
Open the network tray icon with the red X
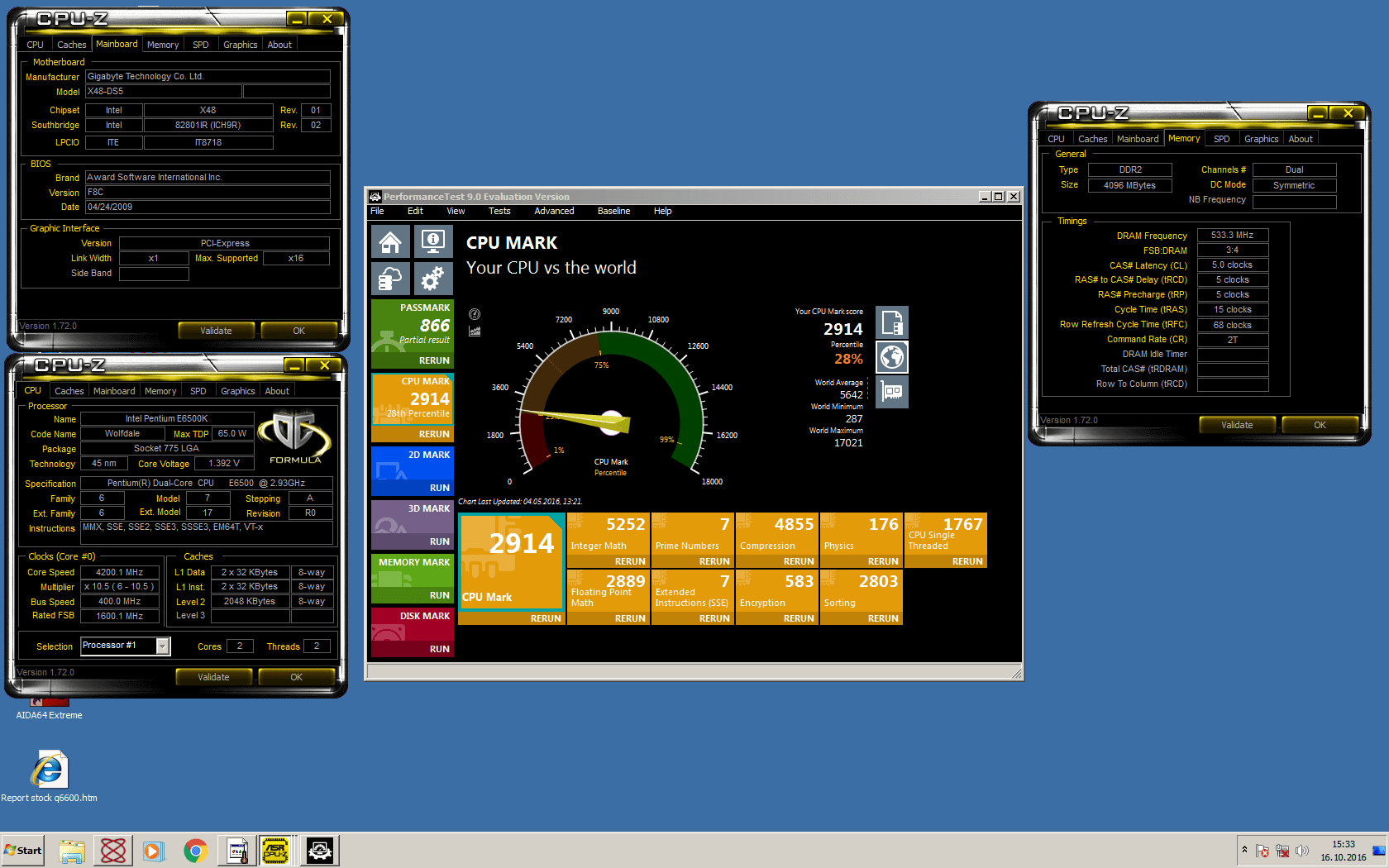pyautogui.click(x=1282, y=851)
